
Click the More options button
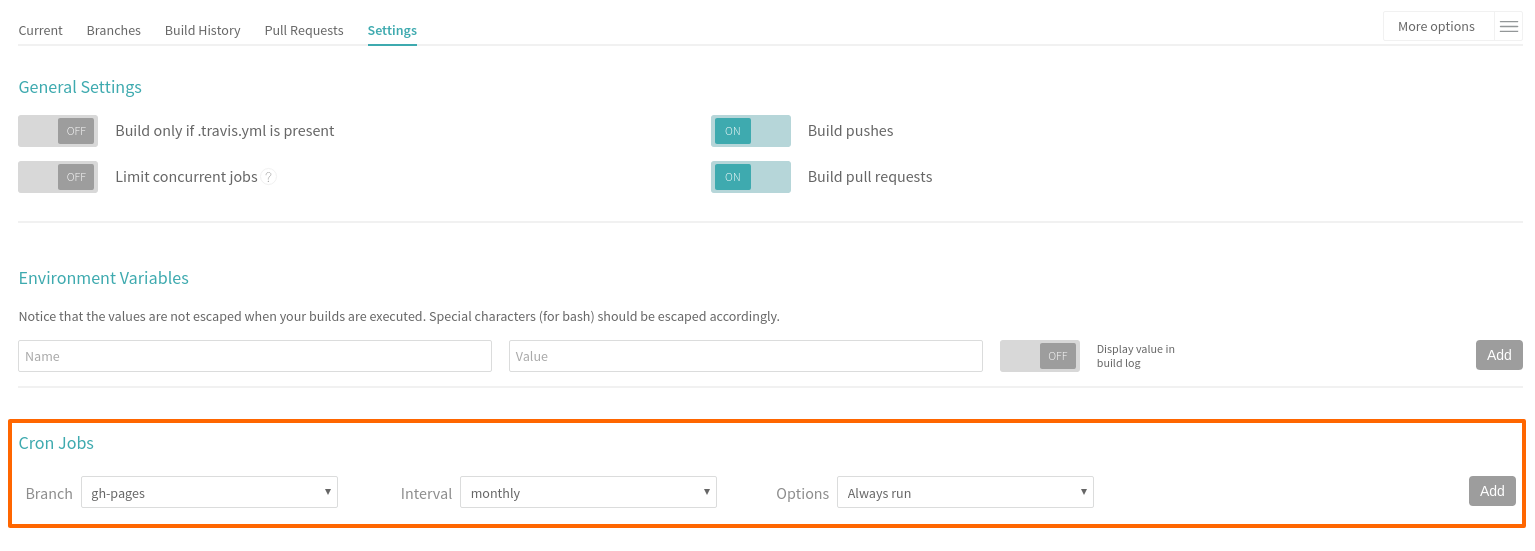[x=1436, y=26]
